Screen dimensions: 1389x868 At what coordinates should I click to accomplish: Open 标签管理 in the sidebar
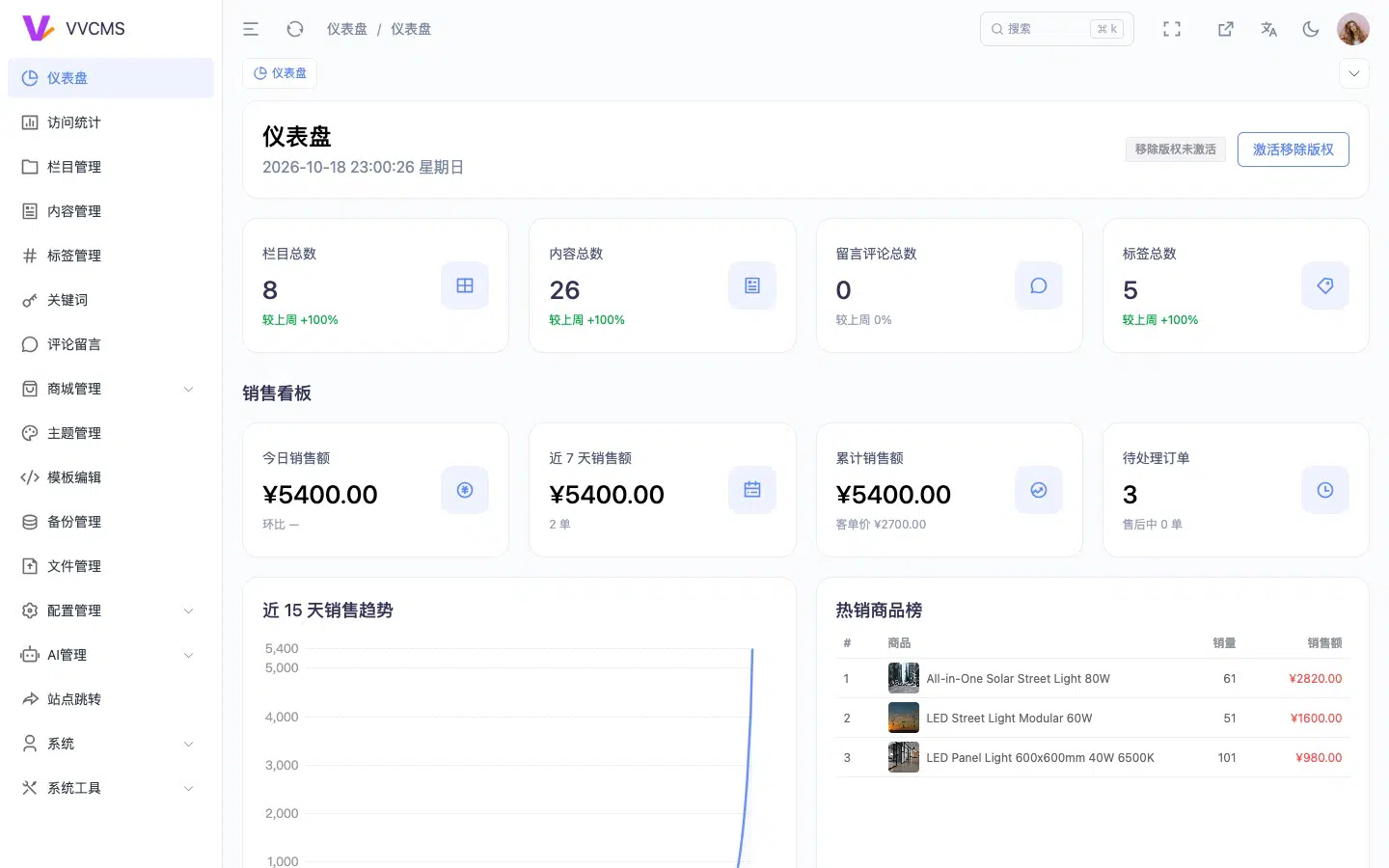[111, 256]
